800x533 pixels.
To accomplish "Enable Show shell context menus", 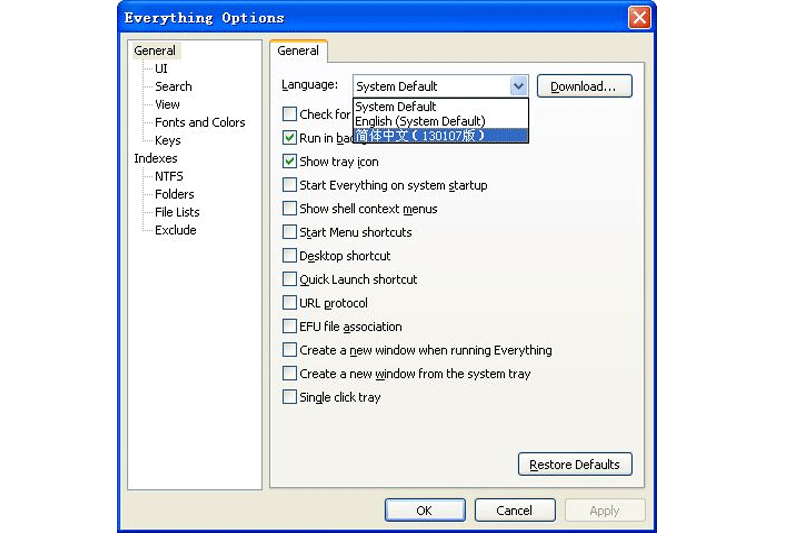I will pyautogui.click(x=289, y=208).
